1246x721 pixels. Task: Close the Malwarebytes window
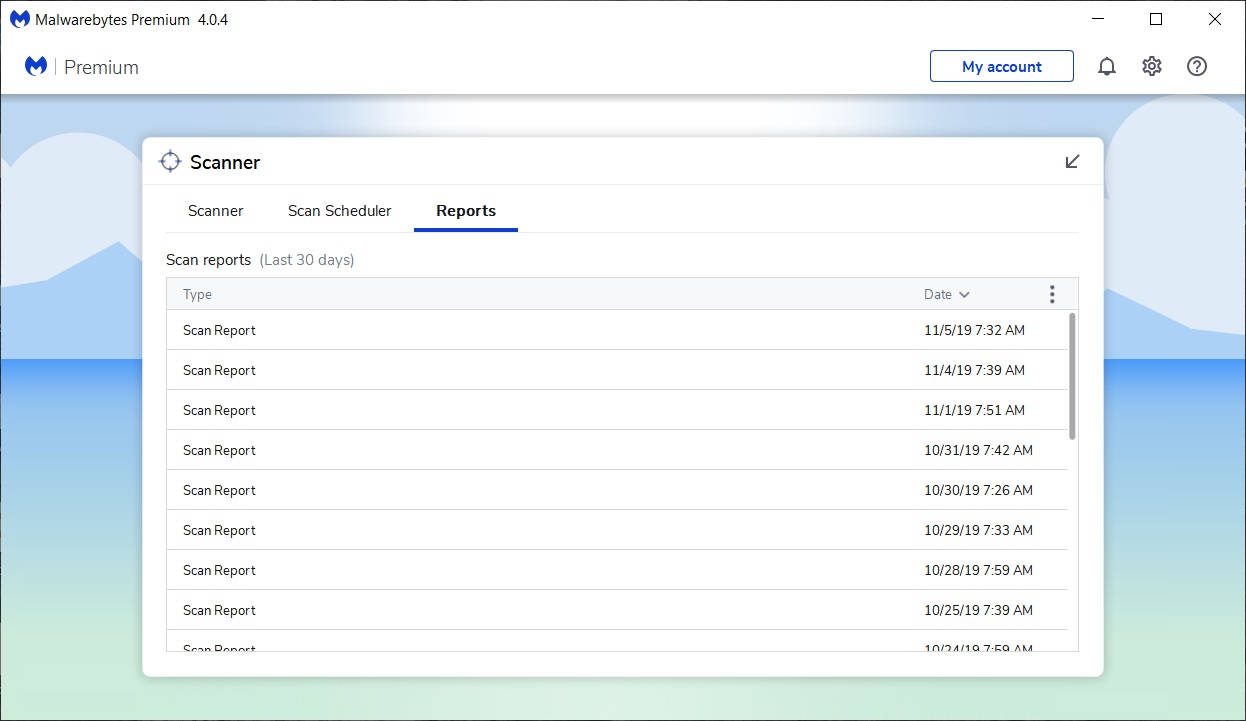tap(1215, 19)
